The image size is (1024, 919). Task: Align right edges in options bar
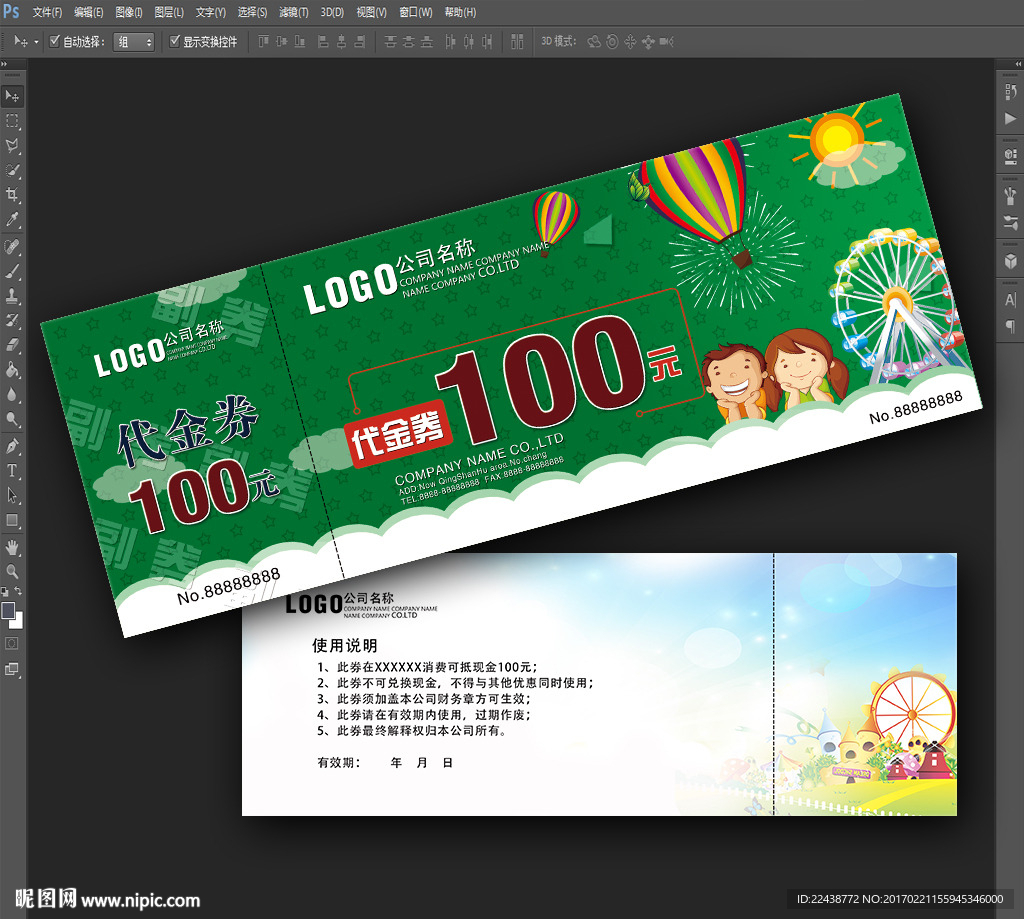click(359, 42)
